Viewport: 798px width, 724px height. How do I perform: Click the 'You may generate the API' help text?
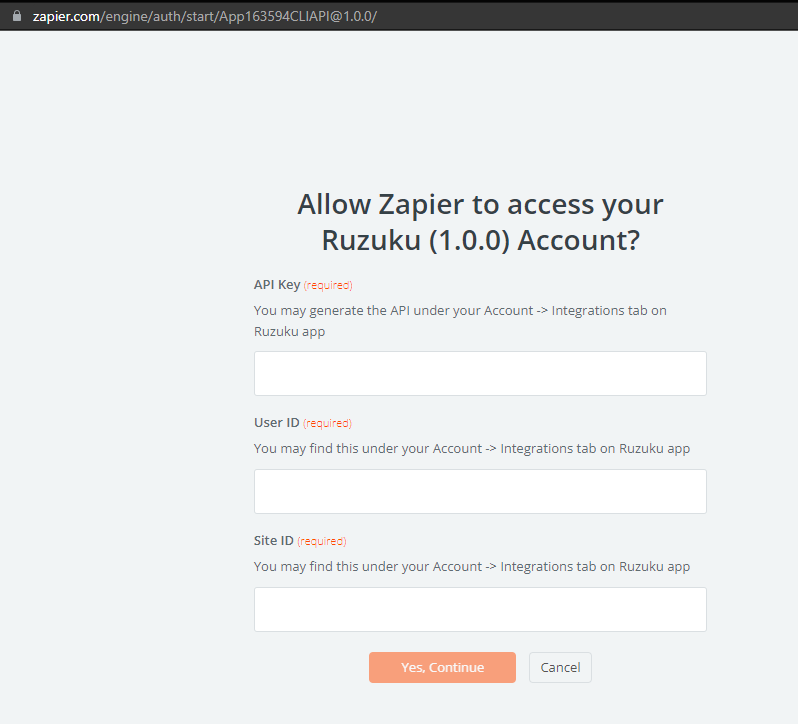tap(460, 321)
